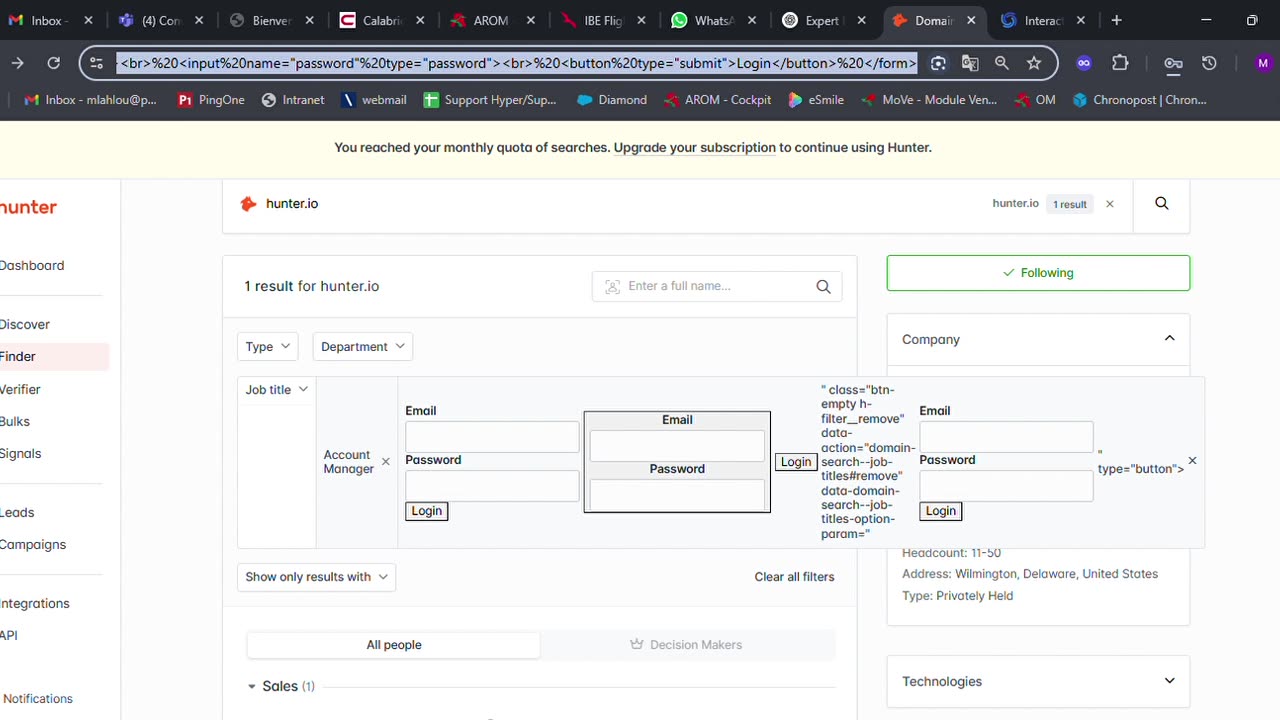Open the Show only results with dropdown
Image resolution: width=1280 pixels, height=720 pixels.
[316, 577]
